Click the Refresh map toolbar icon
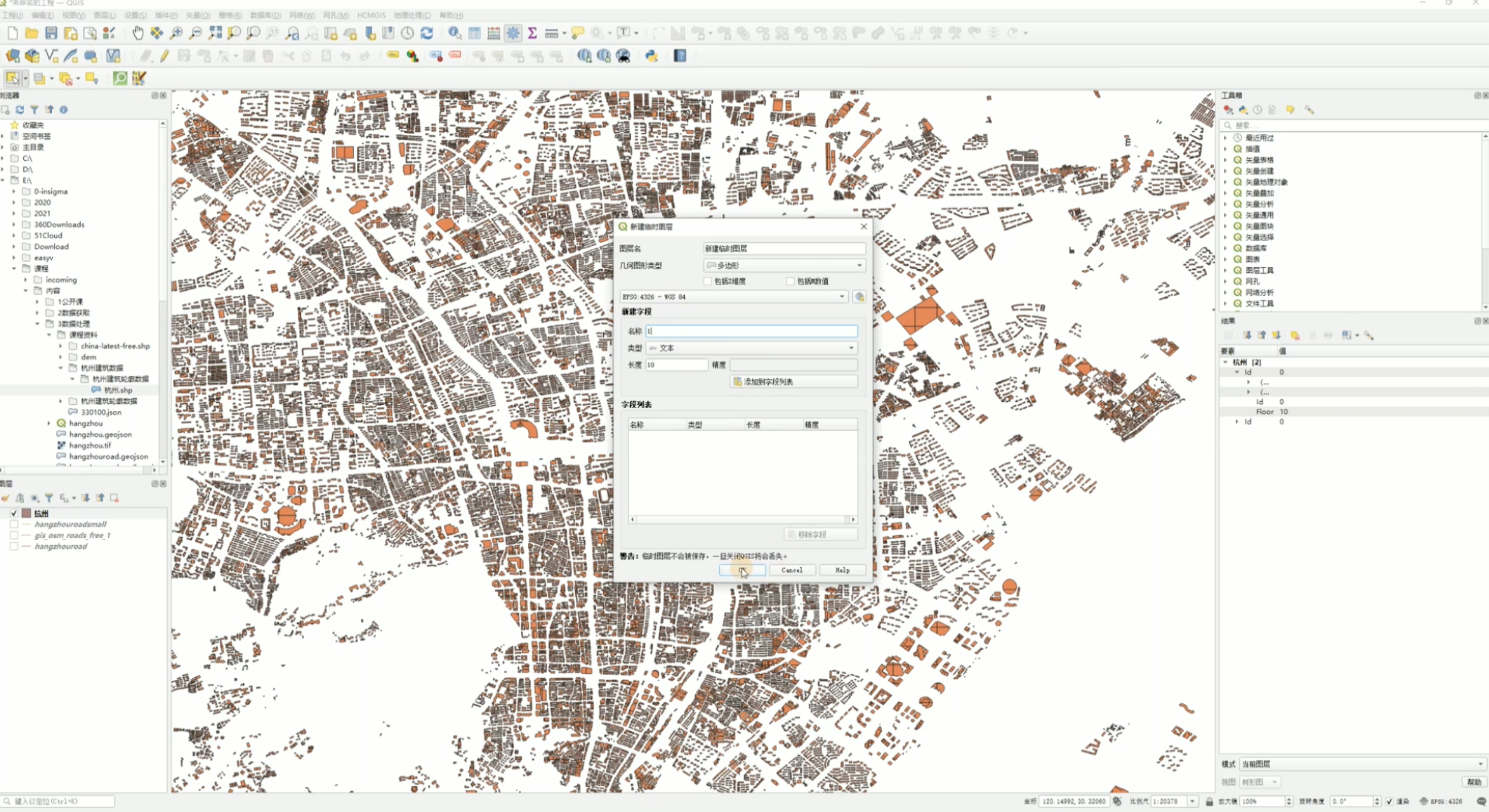Image resolution: width=1489 pixels, height=812 pixels. point(427,33)
